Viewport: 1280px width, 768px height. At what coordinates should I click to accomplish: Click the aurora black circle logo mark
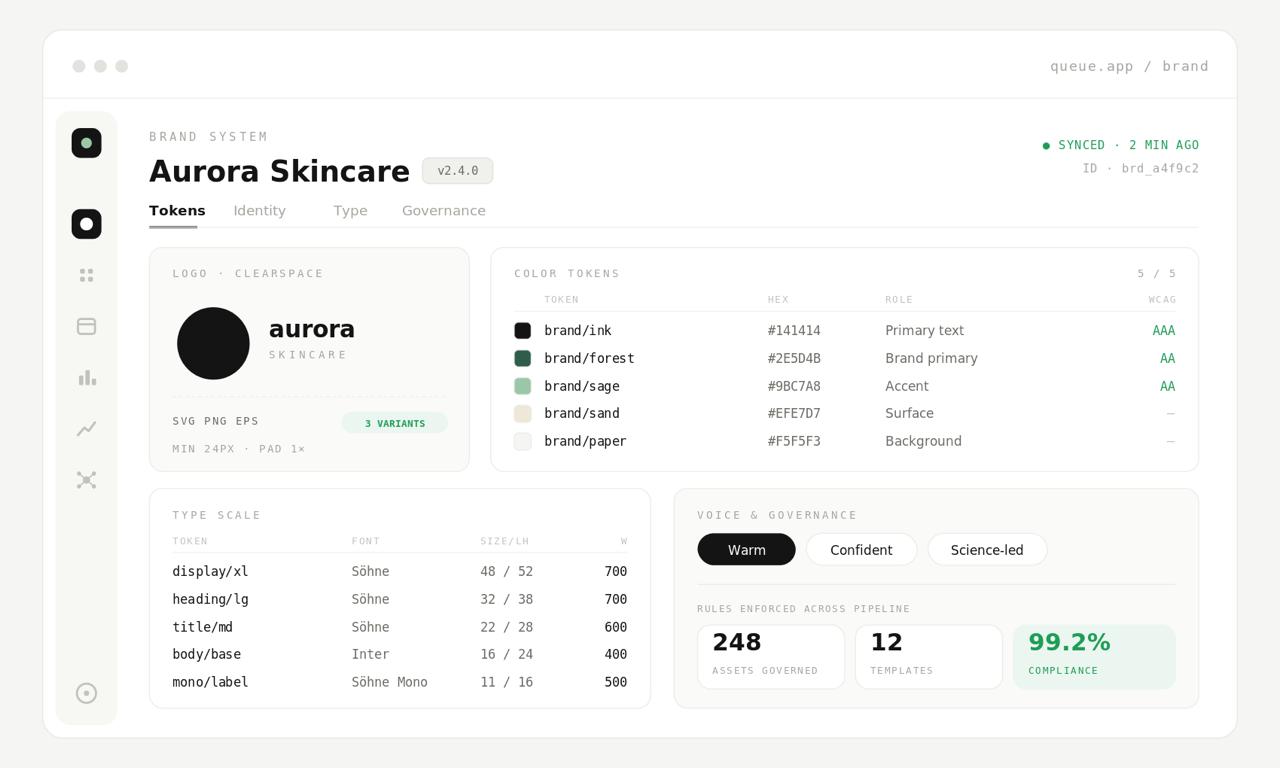(x=213, y=343)
